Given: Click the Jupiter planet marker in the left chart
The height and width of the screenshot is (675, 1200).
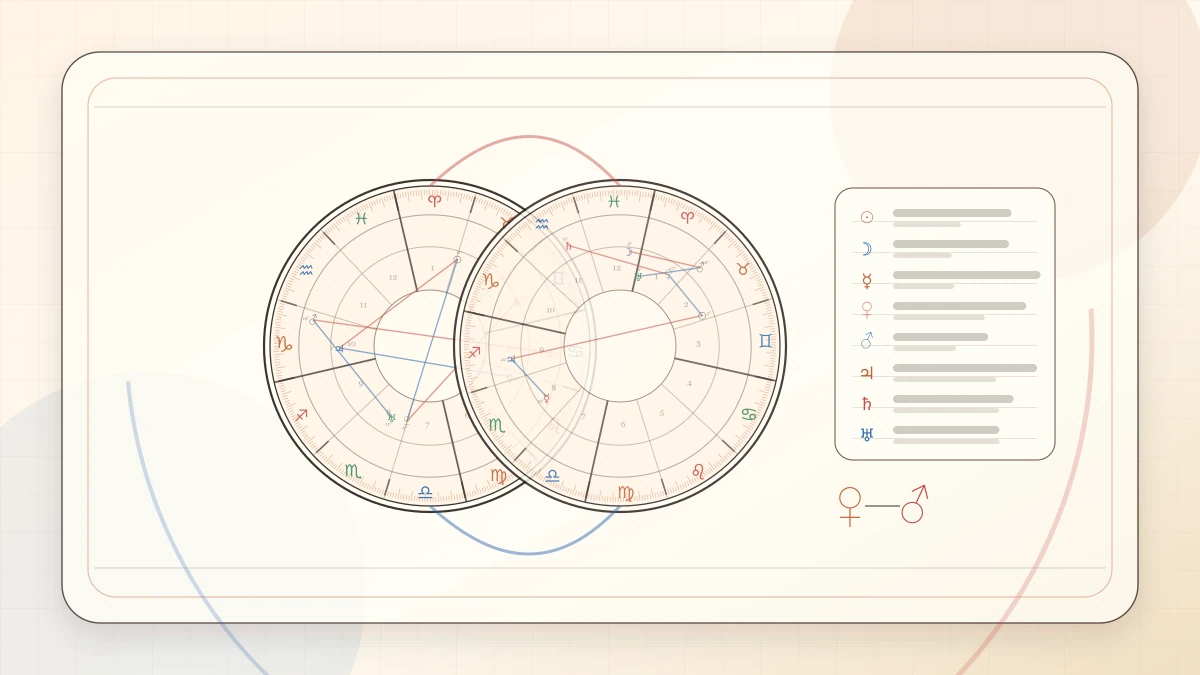Looking at the screenshot, I should point(339,348).
